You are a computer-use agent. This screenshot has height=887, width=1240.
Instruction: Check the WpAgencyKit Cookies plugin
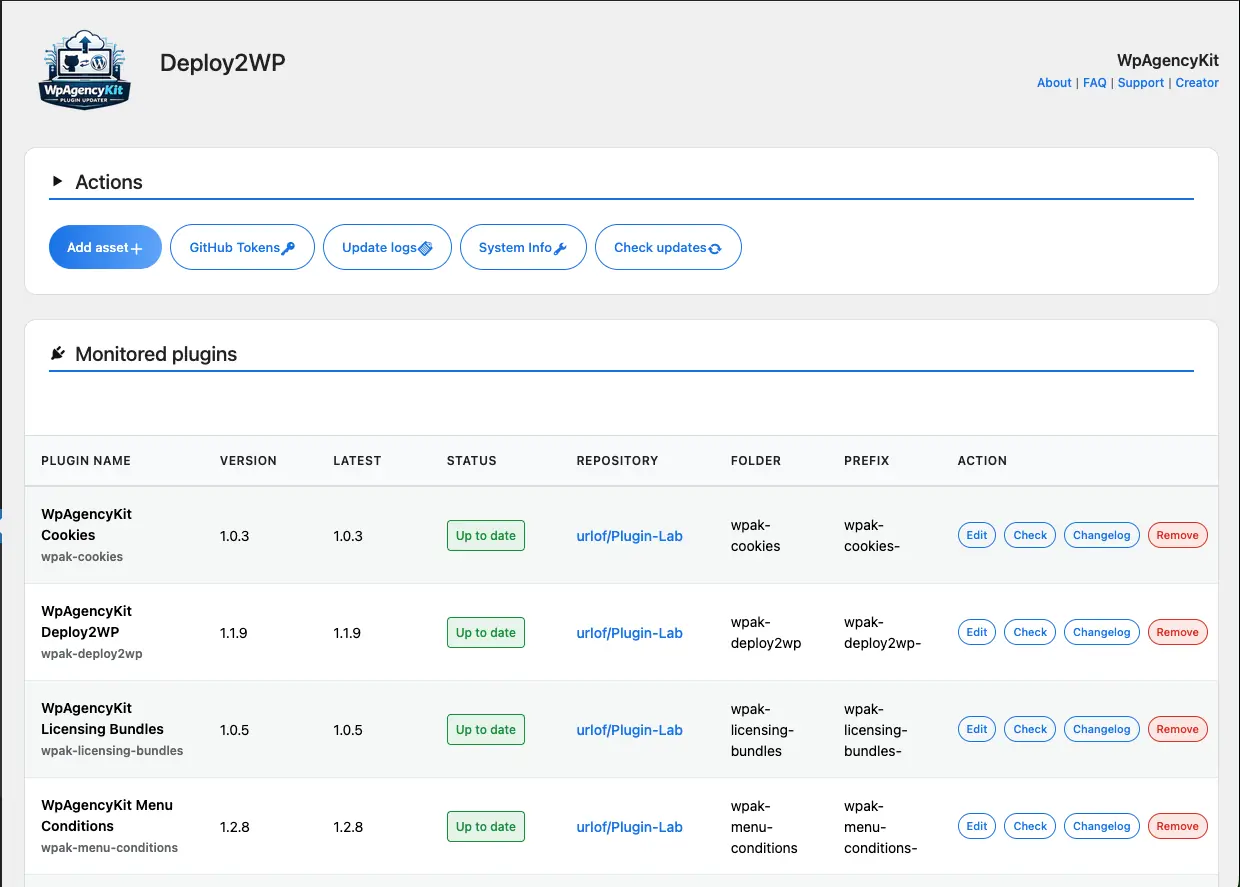[1030, 535]
